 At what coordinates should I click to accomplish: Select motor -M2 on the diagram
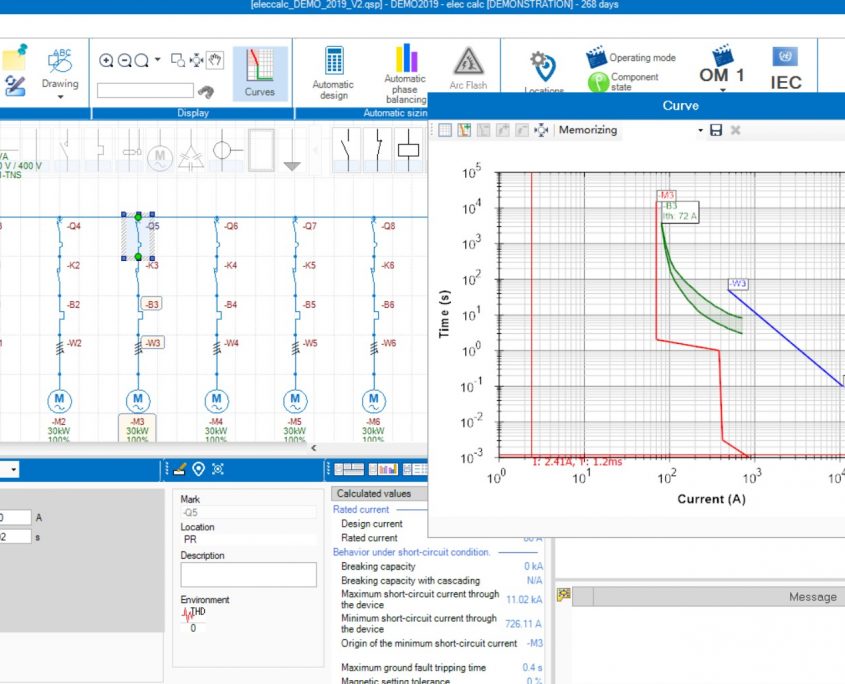(59, 400)
